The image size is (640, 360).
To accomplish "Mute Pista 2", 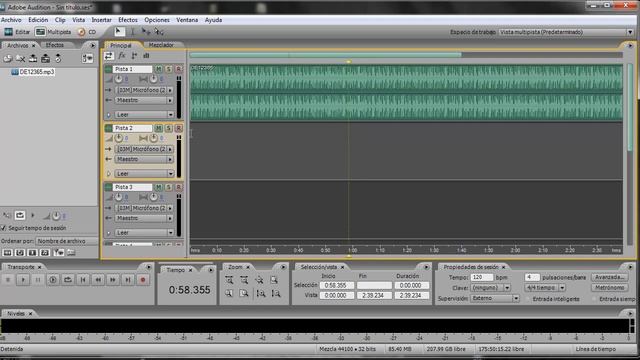I will 158,128.
